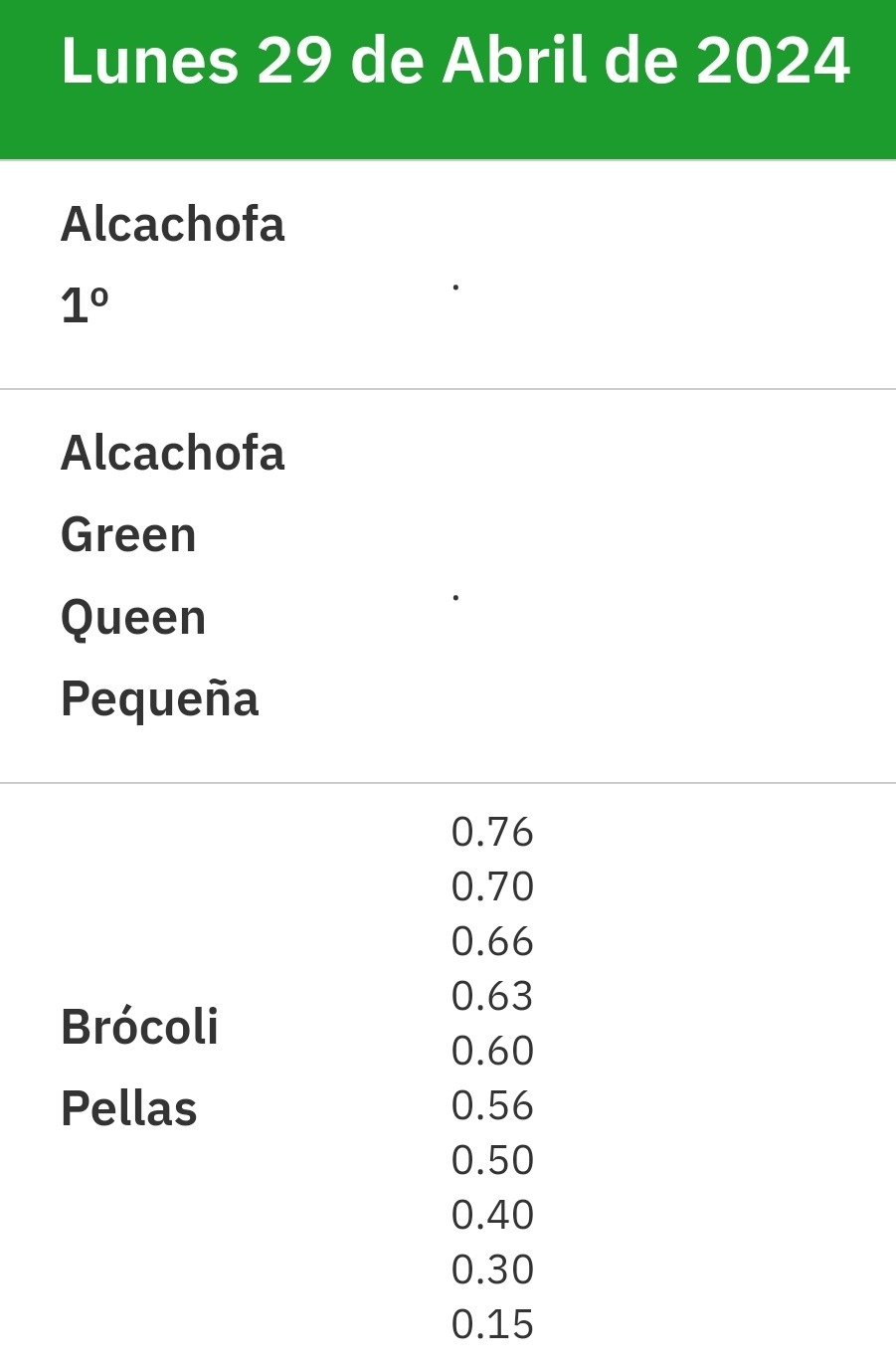Select the Lunes 29 de Abril de 2024 header
Screen dimensions: 896x1367
[455, 62]
